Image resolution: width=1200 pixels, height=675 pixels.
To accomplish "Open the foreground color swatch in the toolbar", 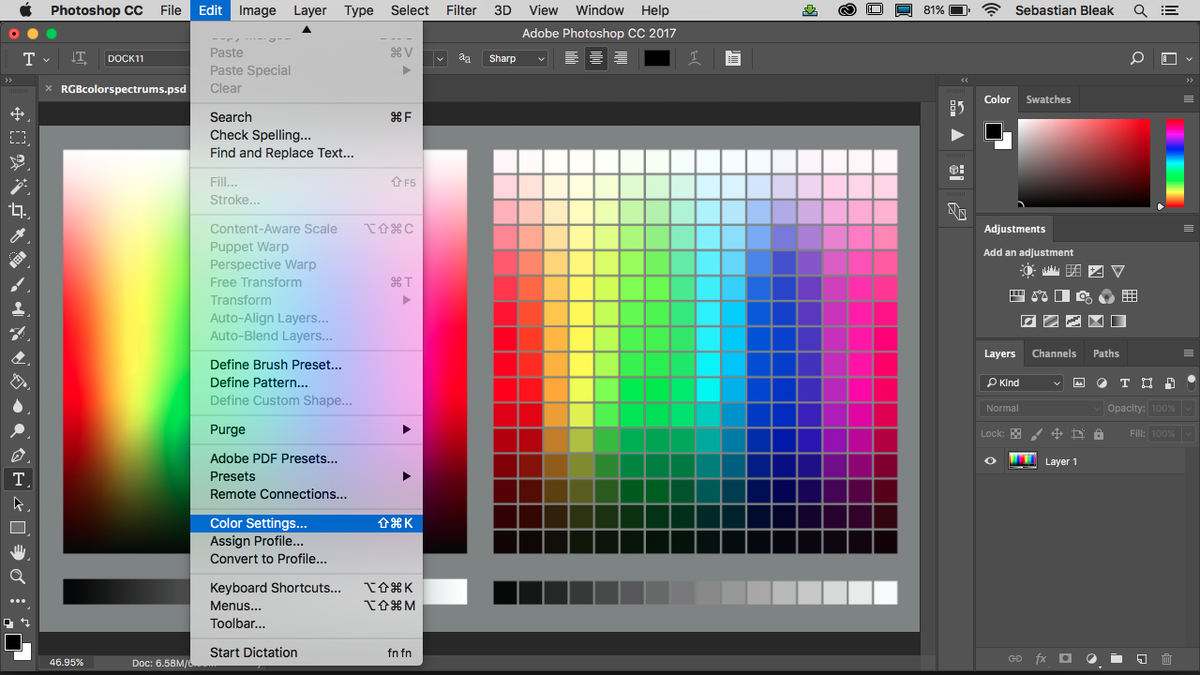I will pos(14,643).
